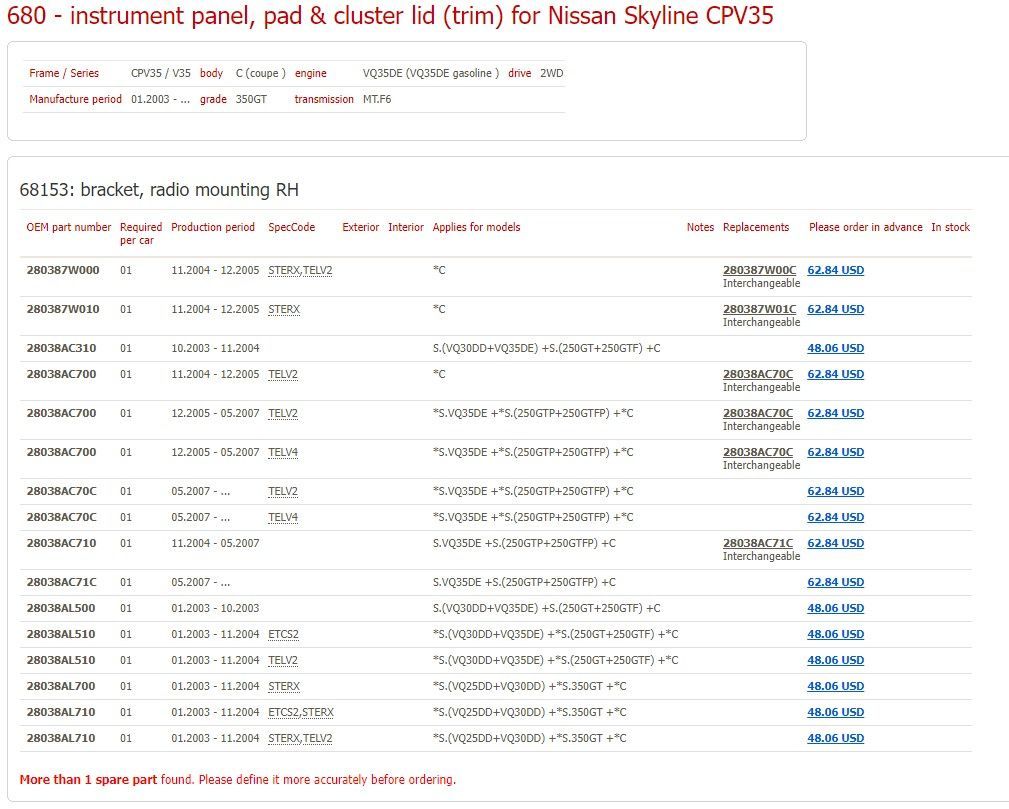This screenshot has height=809, width=1009.
Task: Click 48.06 USD price for part 28038AL700
Action: click(835, 686)
